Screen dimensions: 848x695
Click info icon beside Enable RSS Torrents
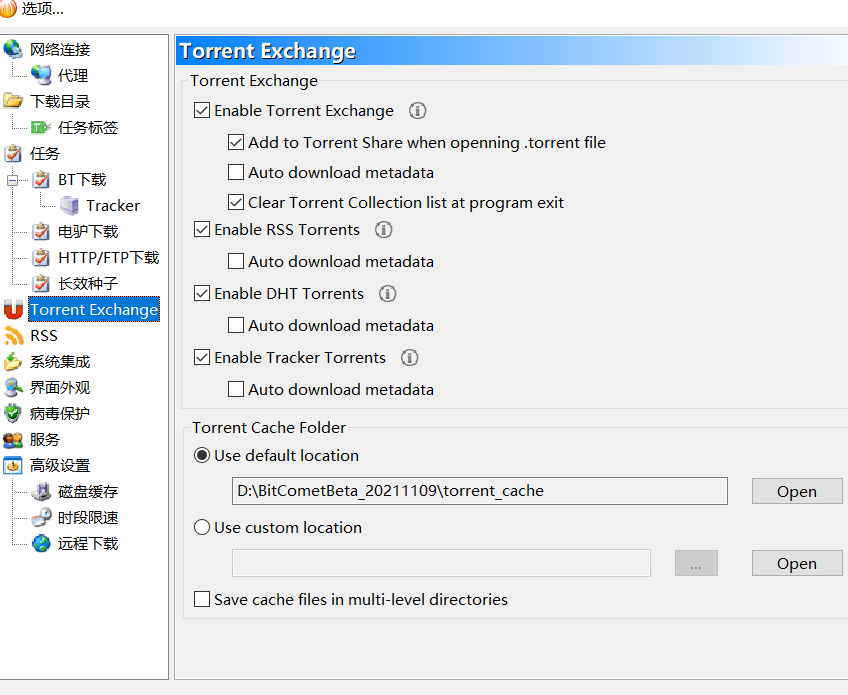383,230
